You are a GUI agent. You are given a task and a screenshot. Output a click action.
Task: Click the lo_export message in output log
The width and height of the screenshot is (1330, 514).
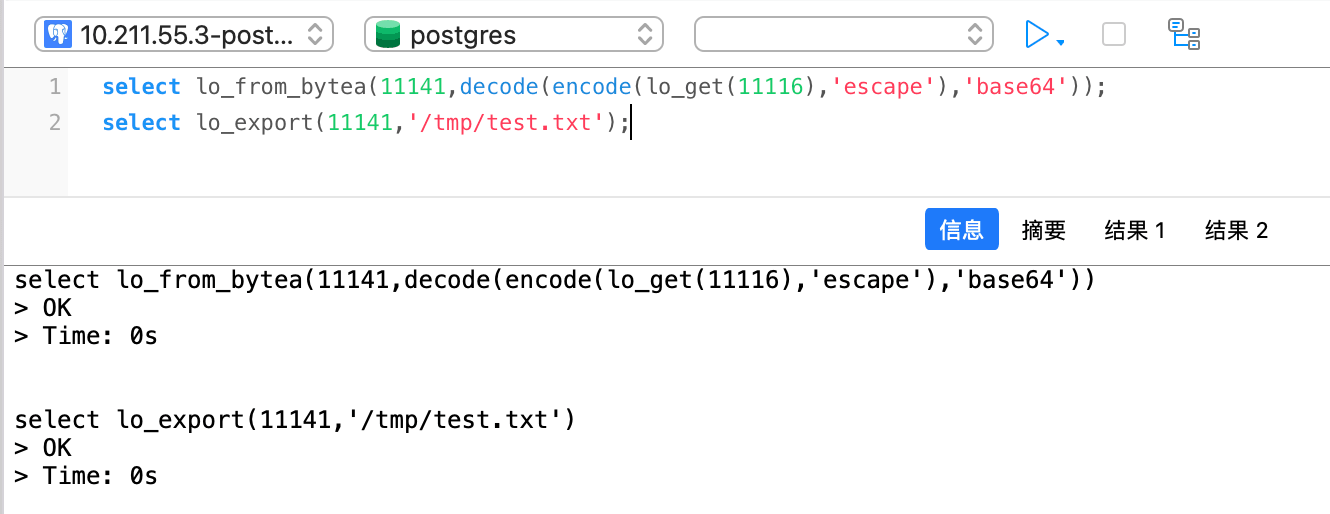point(295,420)
